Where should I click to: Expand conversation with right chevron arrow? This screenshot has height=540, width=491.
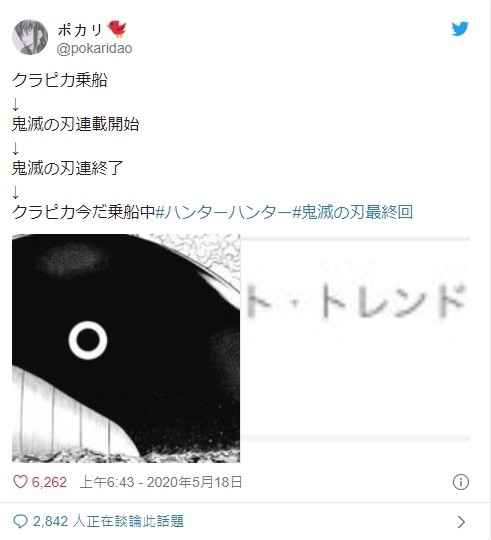[461, 522]
